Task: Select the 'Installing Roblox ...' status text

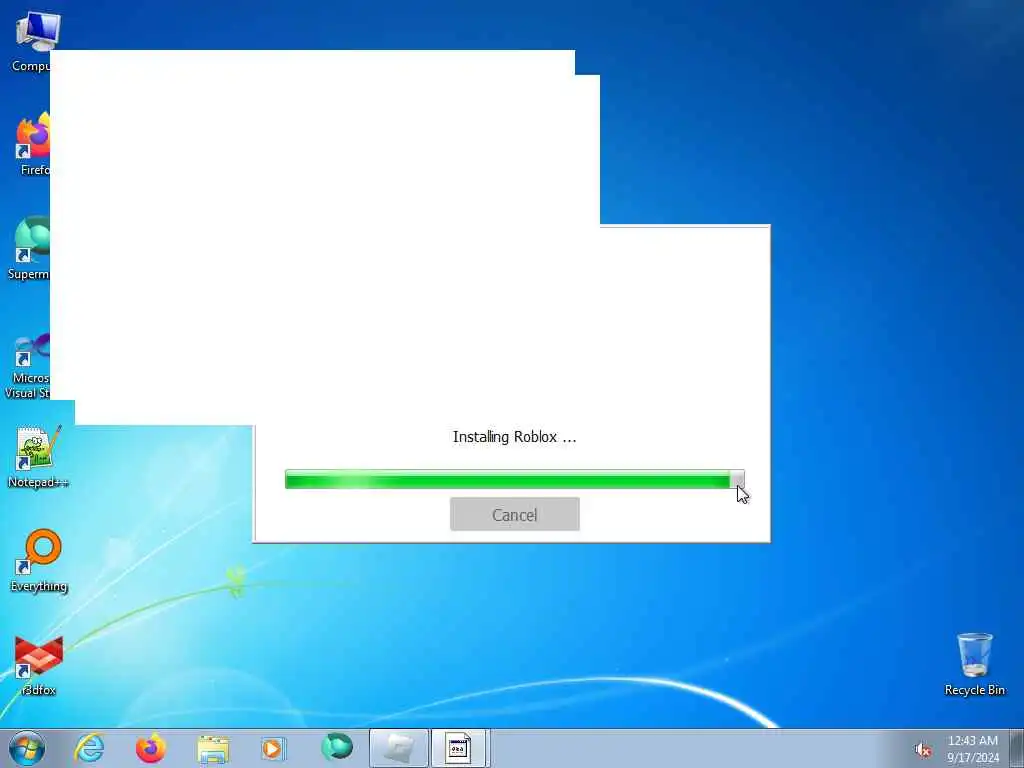Action: click(x=515, y=437)
